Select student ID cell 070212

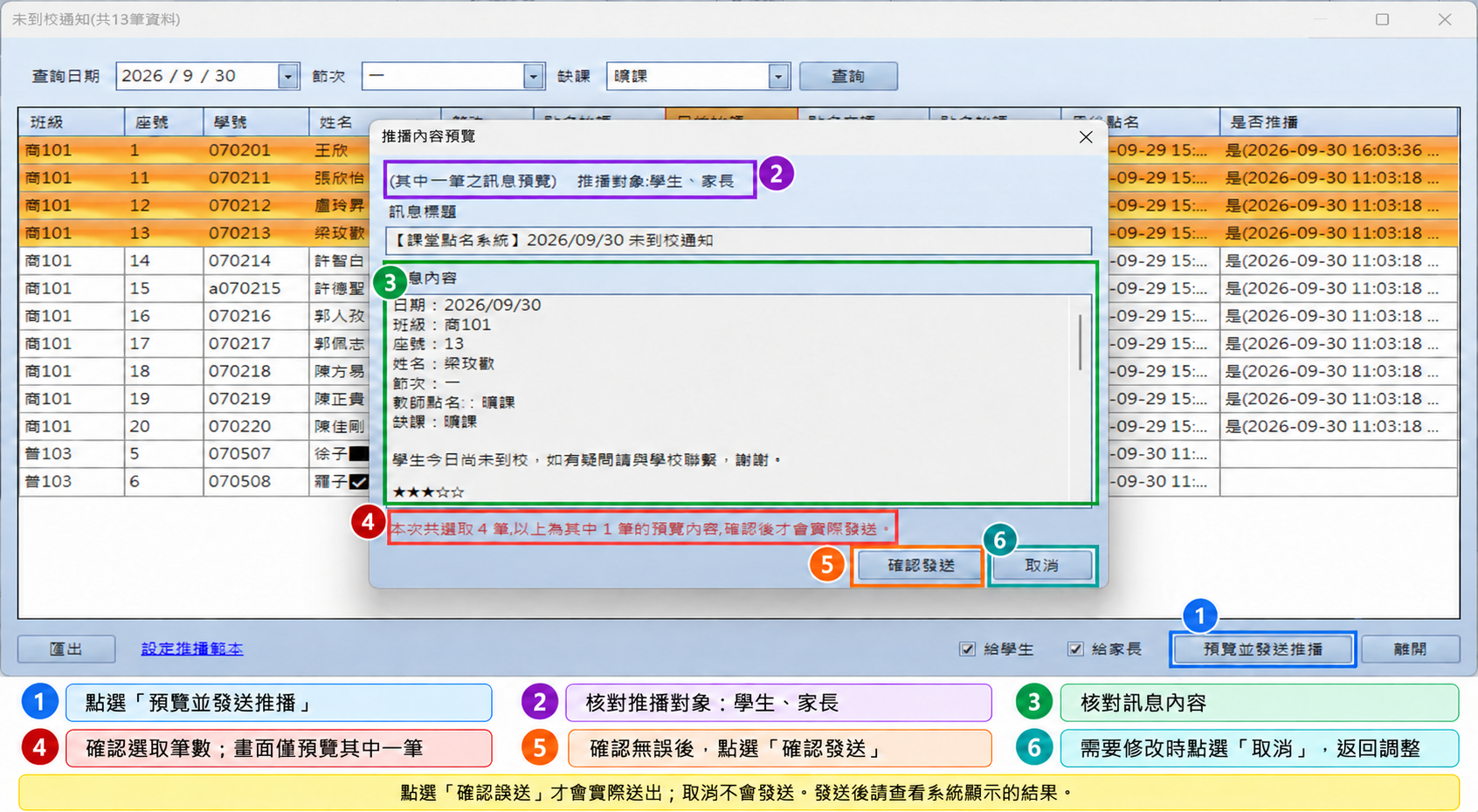pos(256,205)
